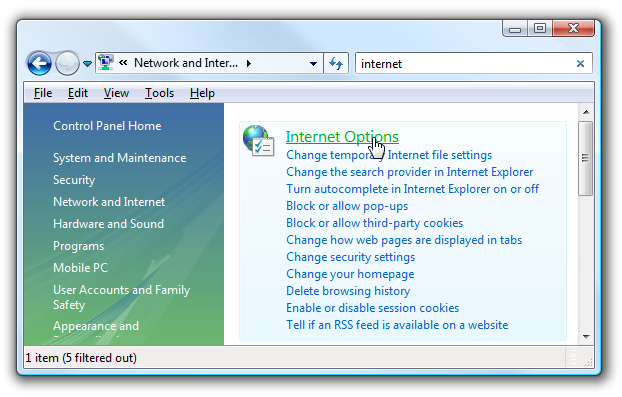Click the double chevron in address bar
Screen dimensions: 622x397
(x=123, y=63)
